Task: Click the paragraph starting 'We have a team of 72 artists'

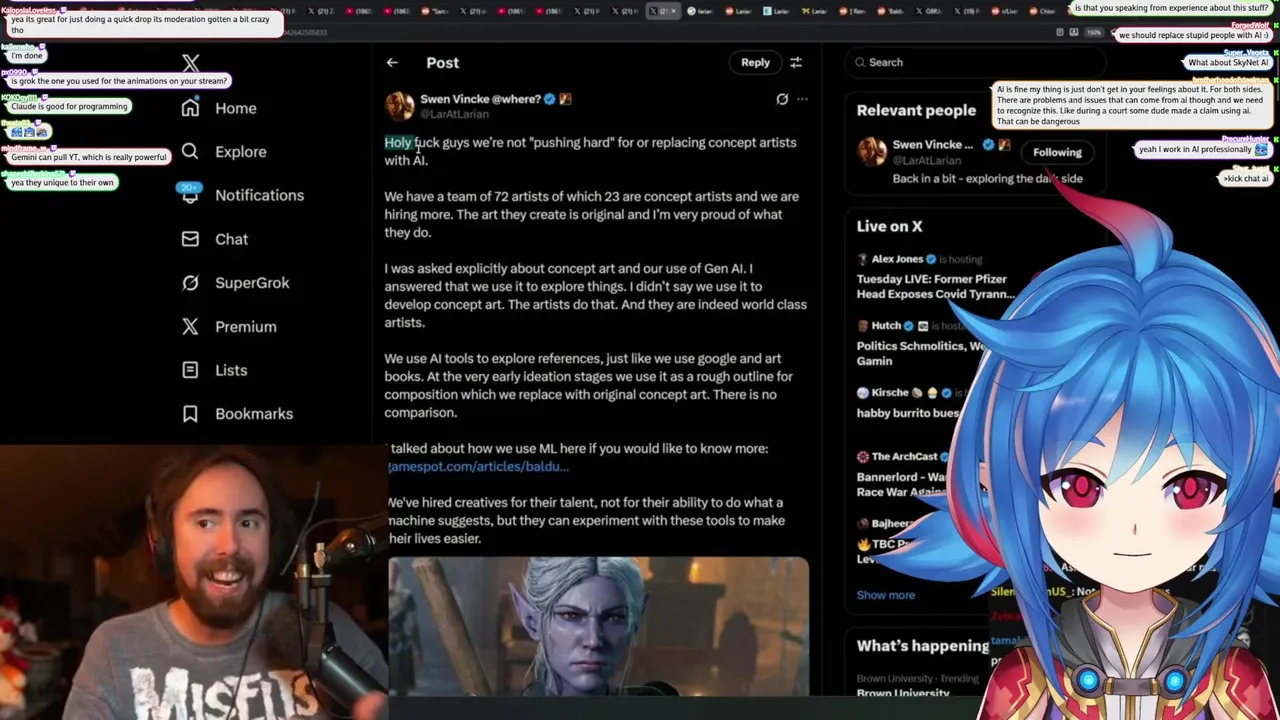Action: click(x=591, y=214)
